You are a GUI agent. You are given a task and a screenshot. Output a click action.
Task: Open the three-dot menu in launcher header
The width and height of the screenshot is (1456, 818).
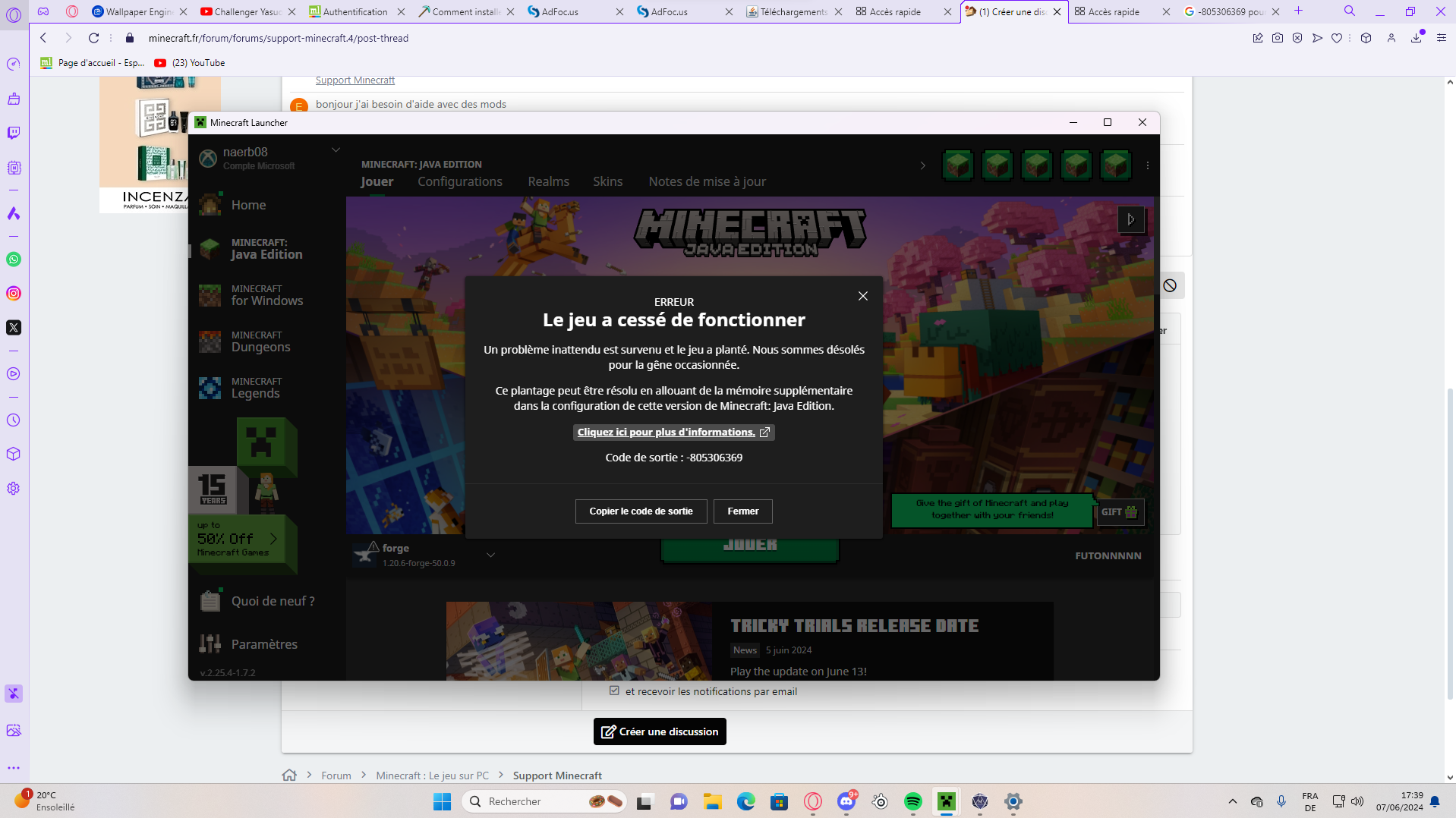(x=1147, y=165)
